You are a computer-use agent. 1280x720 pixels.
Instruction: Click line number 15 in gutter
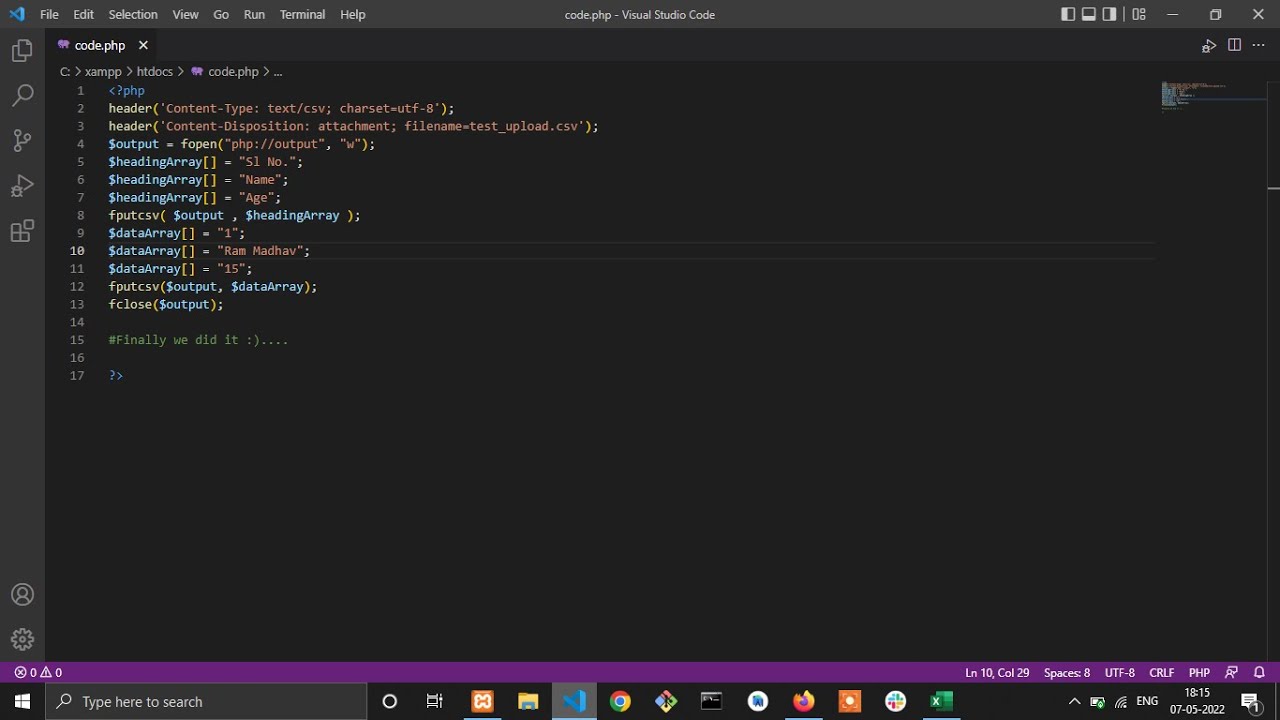(x=77, y=340)
